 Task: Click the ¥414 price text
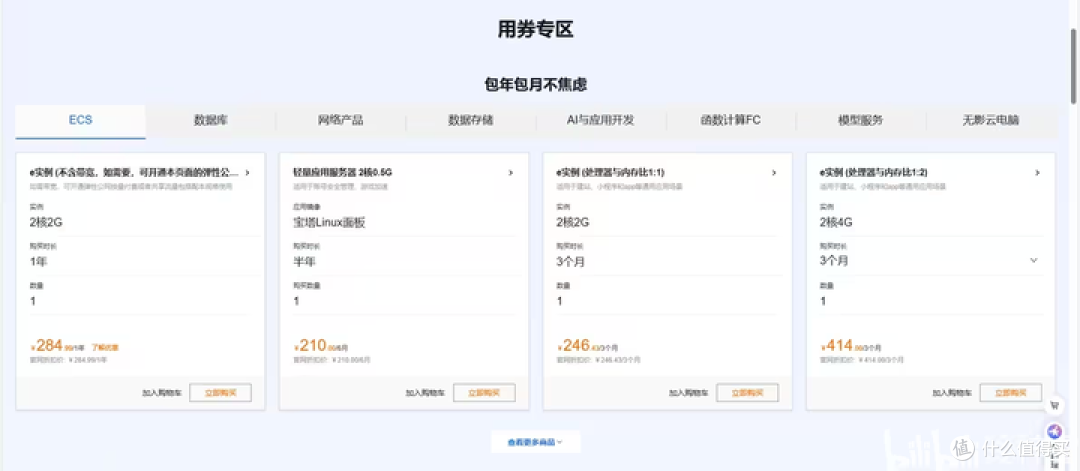(851, 346)
